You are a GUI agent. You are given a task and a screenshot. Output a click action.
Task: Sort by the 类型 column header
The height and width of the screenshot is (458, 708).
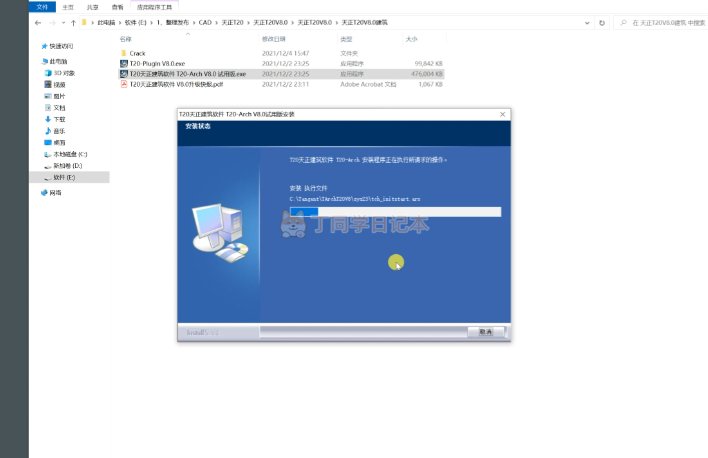tap(346, 39)
